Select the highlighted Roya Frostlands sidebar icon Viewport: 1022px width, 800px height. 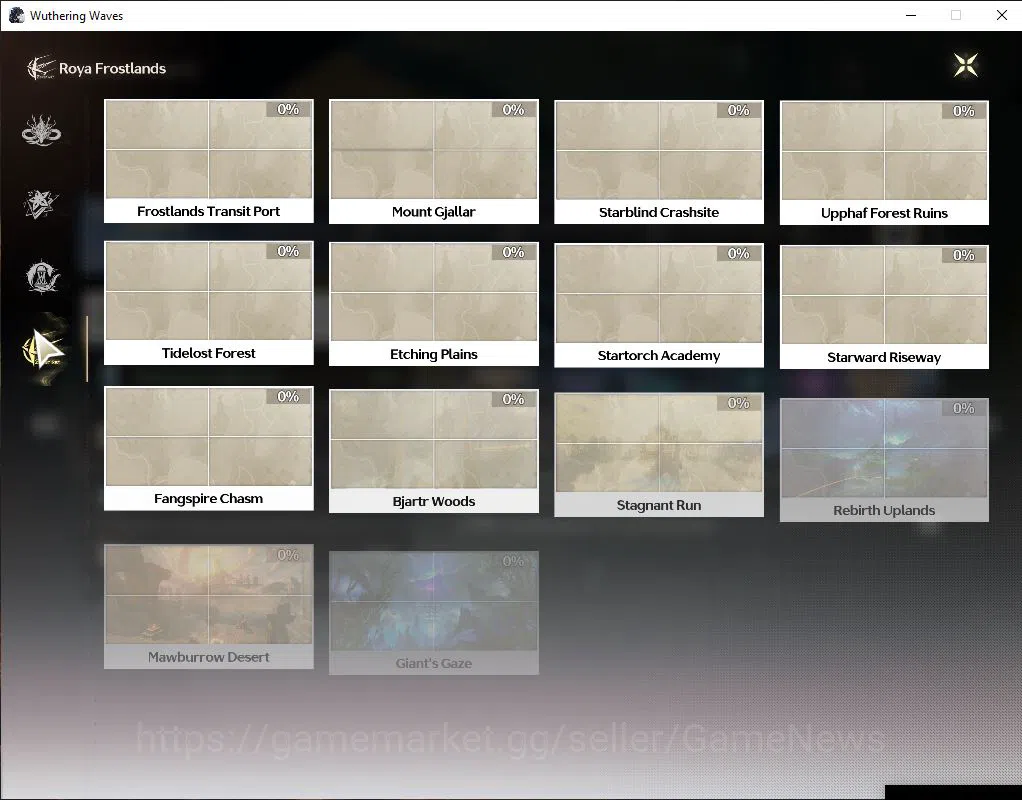click(x=43, y=349)
